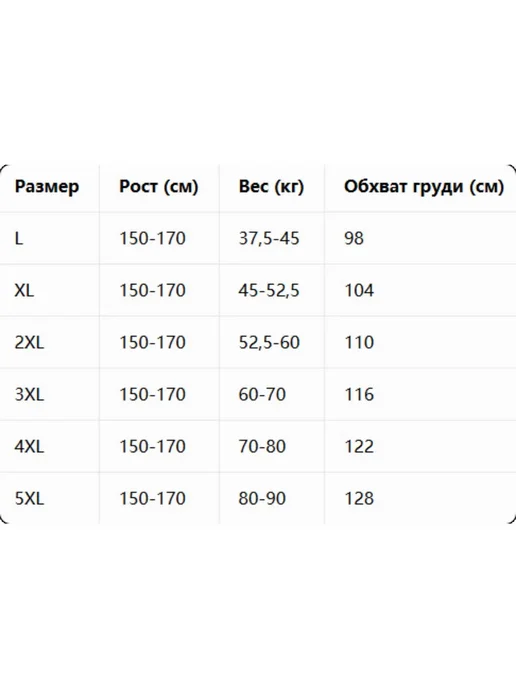Click the Обхват груди (см) header
Viewport: 516px width, 688px height.
point(424,186)
